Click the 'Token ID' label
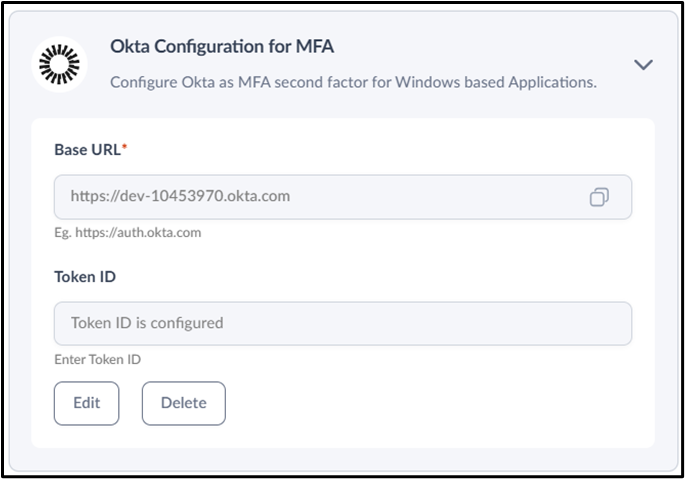 85,277
